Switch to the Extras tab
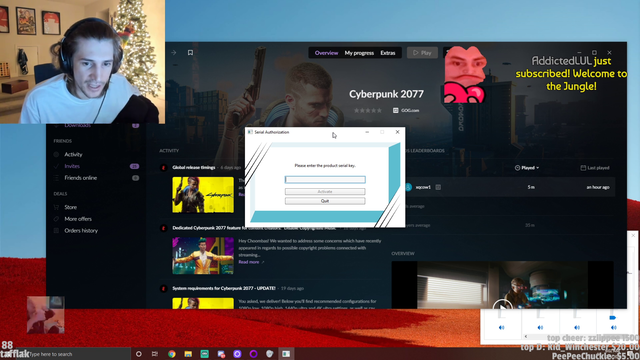The width and height of the screenshot is (640, 360). [x=388, y=53]
